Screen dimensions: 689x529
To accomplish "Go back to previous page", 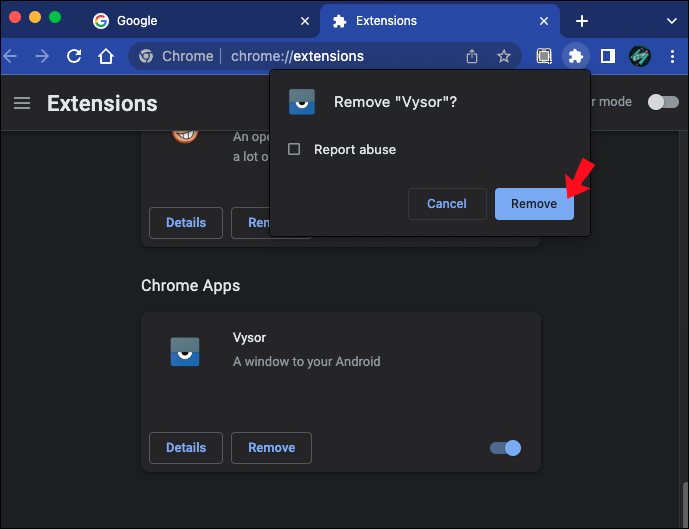I will [x=10, y=56].
